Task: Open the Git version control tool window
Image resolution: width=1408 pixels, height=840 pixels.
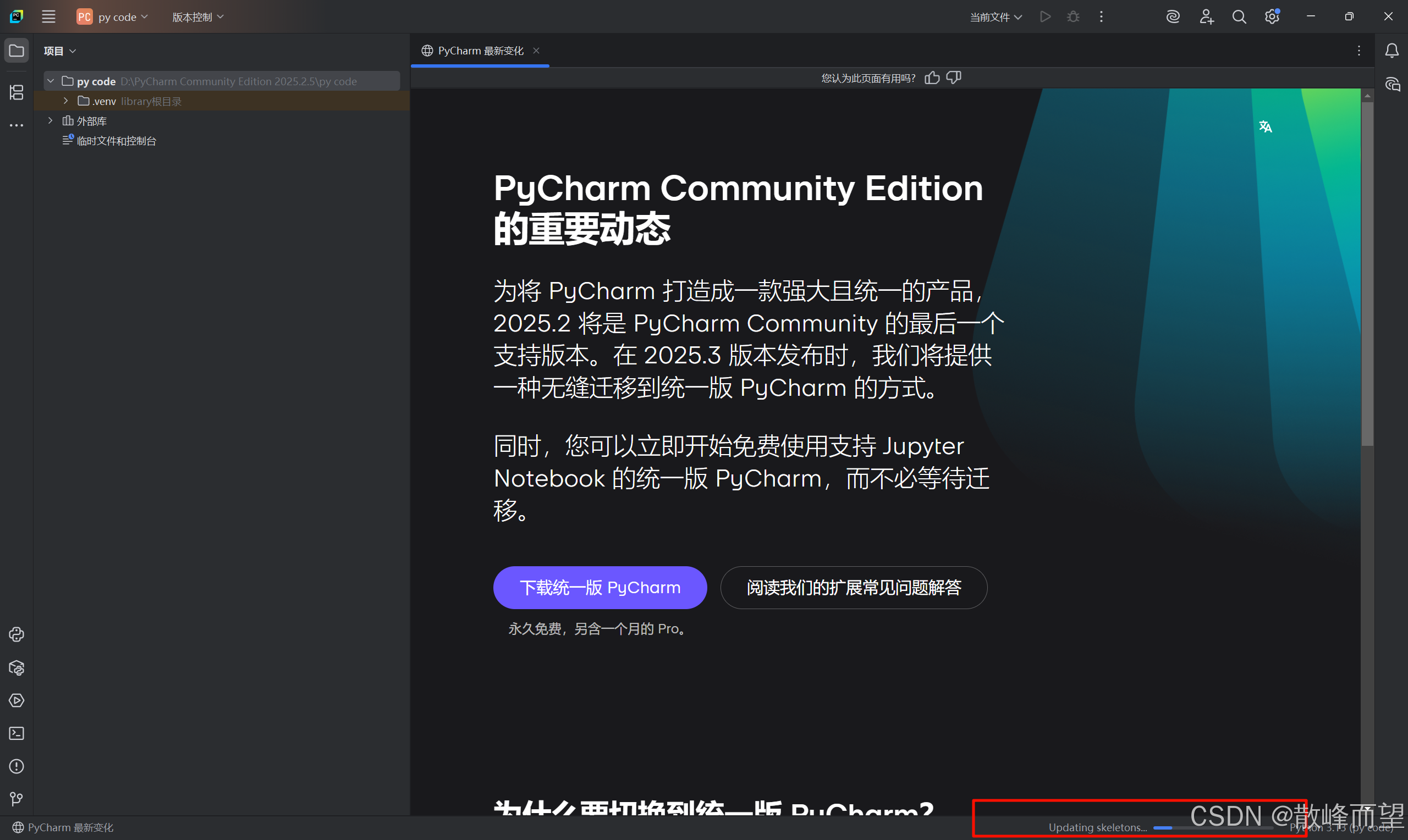Action: [16, 799]
